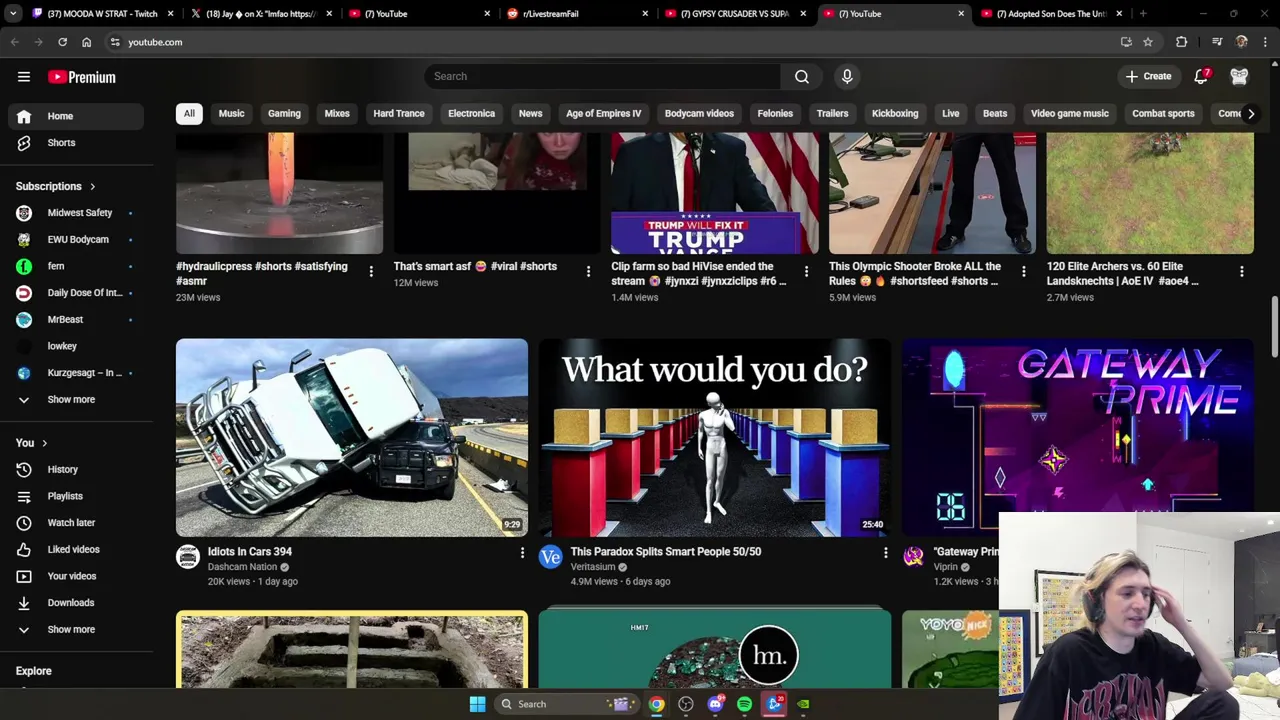Open options for Clip farm short
1280x720 pixels.
coord(806,272)
